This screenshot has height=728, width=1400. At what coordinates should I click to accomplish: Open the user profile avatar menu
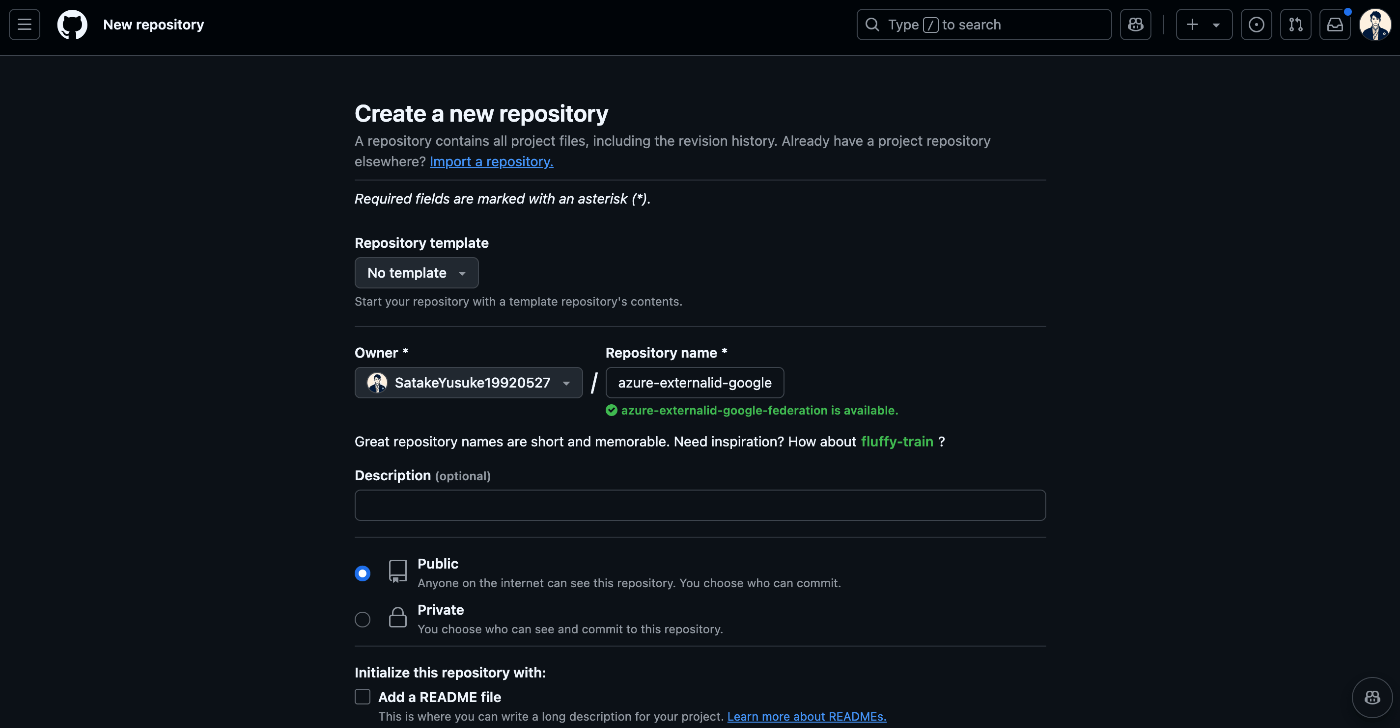[1375, 25]
